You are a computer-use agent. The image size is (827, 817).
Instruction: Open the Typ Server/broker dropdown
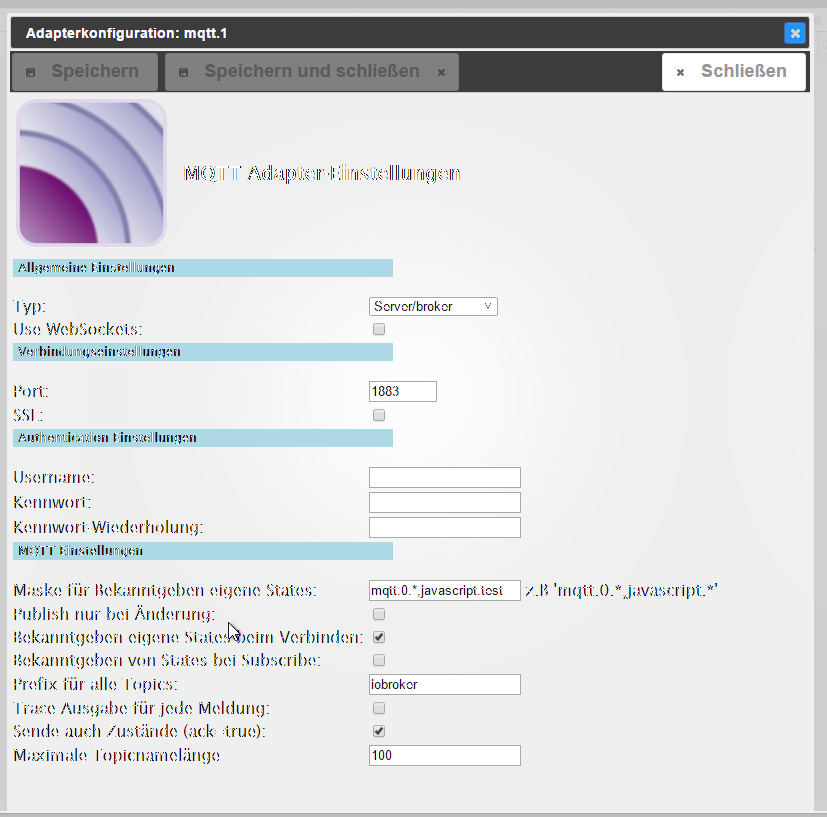coord(433,306)
